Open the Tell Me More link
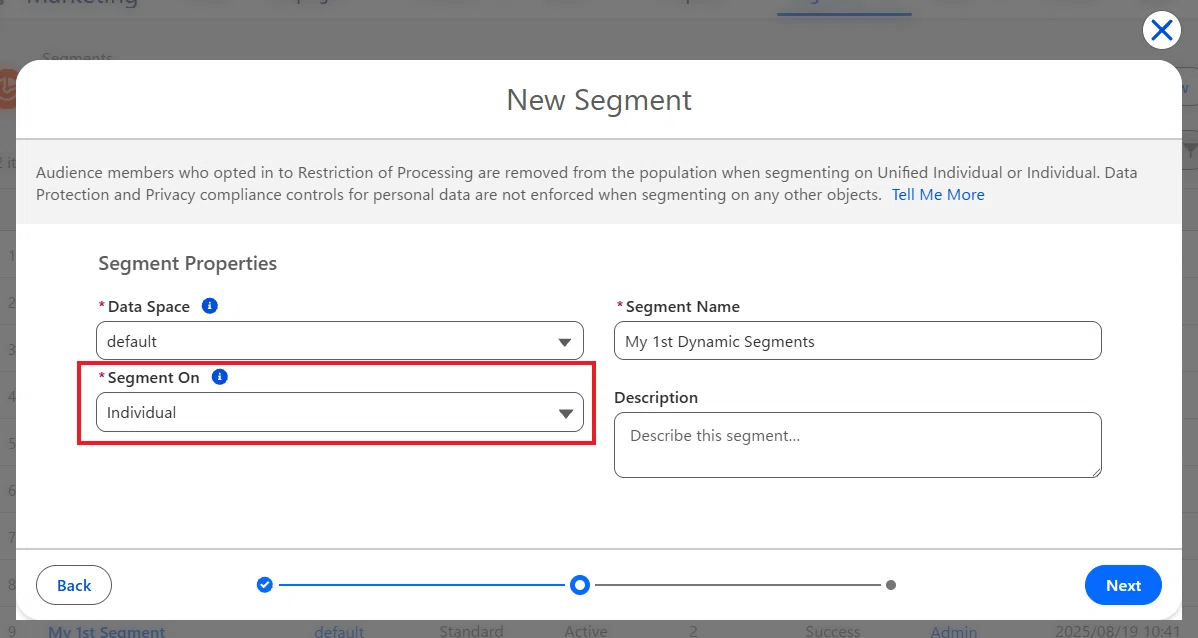Viewport: 1198px width, 638px height. (x=938, y=195)
